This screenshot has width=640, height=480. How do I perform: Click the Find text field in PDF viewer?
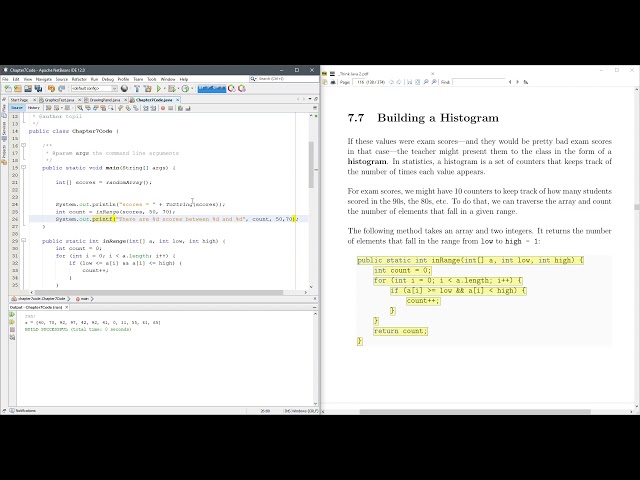click(x=478, y=82)
